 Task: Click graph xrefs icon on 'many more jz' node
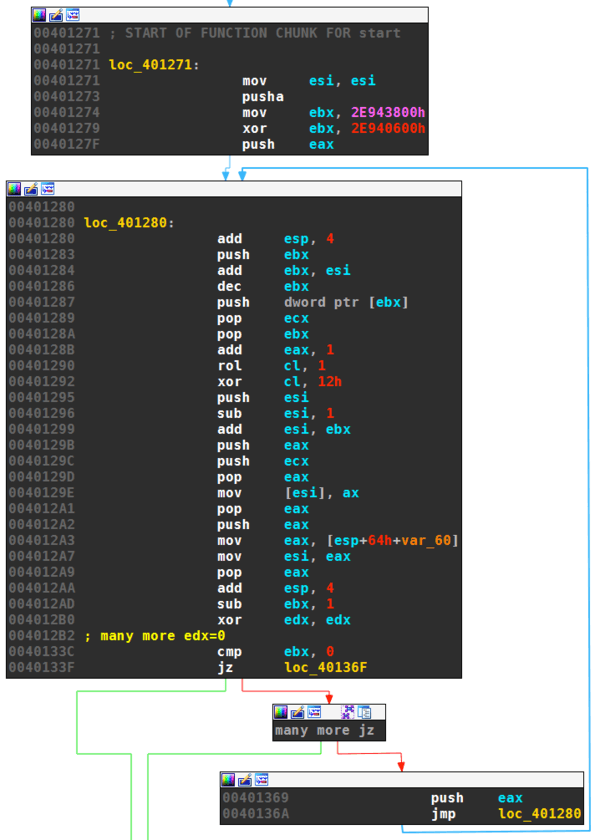point(314,712)
